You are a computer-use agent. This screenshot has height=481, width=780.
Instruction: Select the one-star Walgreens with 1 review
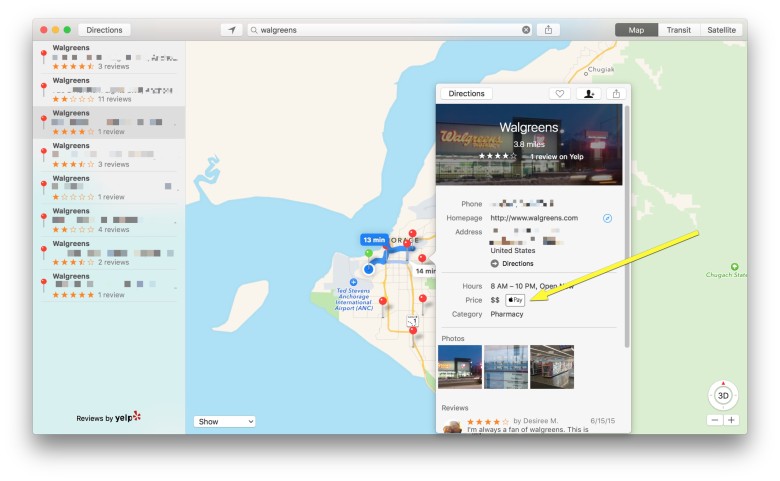(x=108, y=188)
